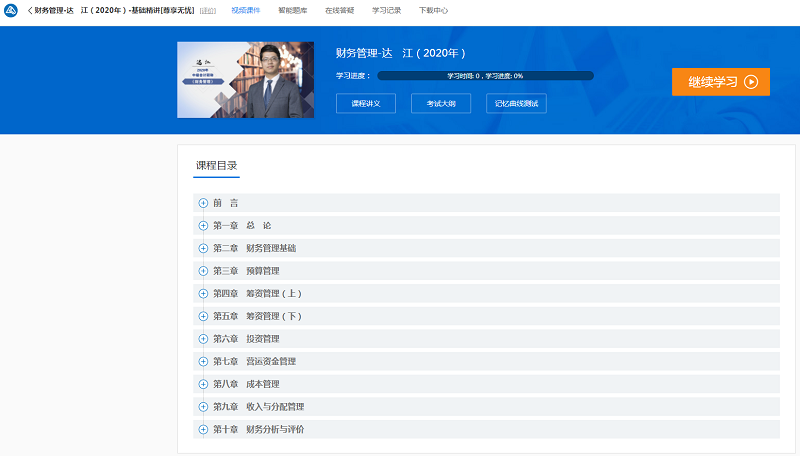
Task: Click the 财务管理基础 chapter title
Action: (x=271, y=248)
